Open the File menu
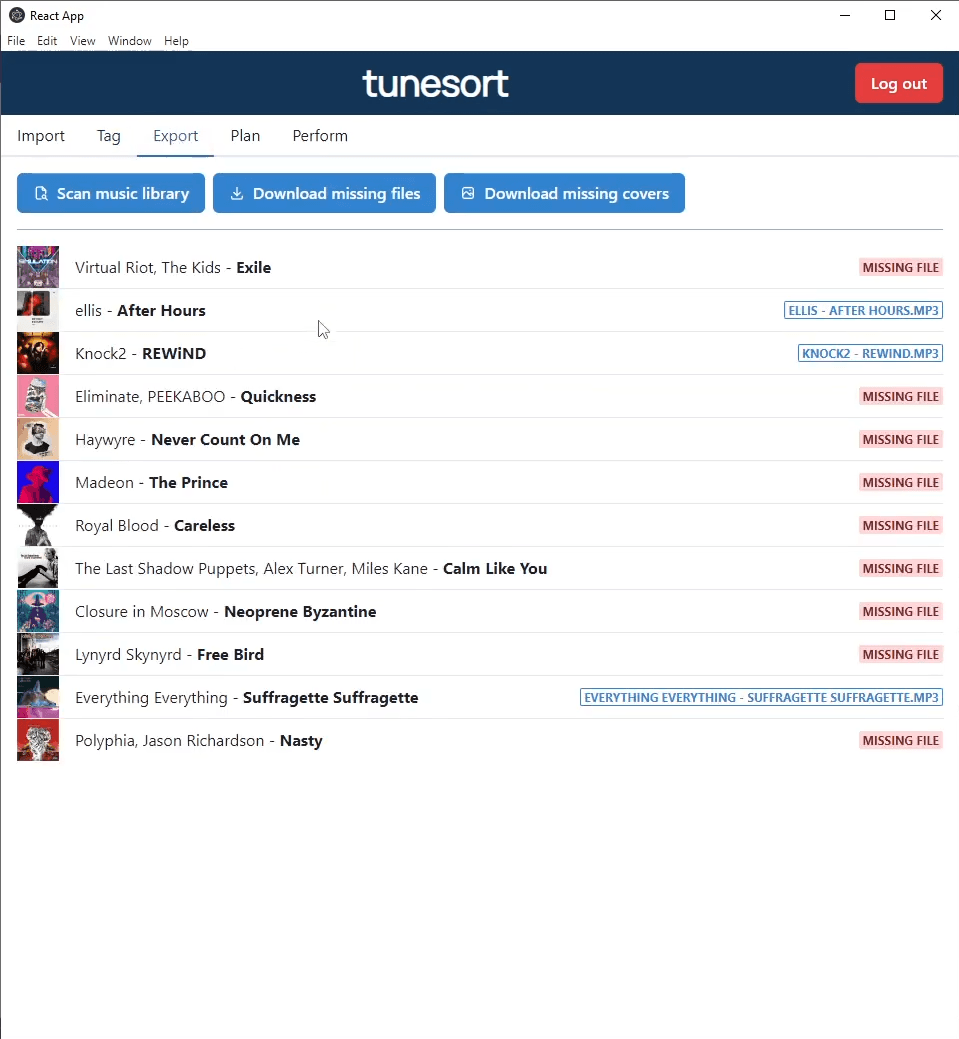 (x=16, y=41)
